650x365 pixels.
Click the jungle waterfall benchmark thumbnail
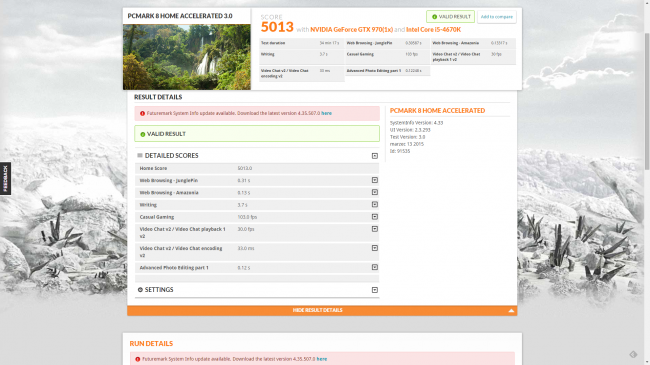(x=187, y=57)
